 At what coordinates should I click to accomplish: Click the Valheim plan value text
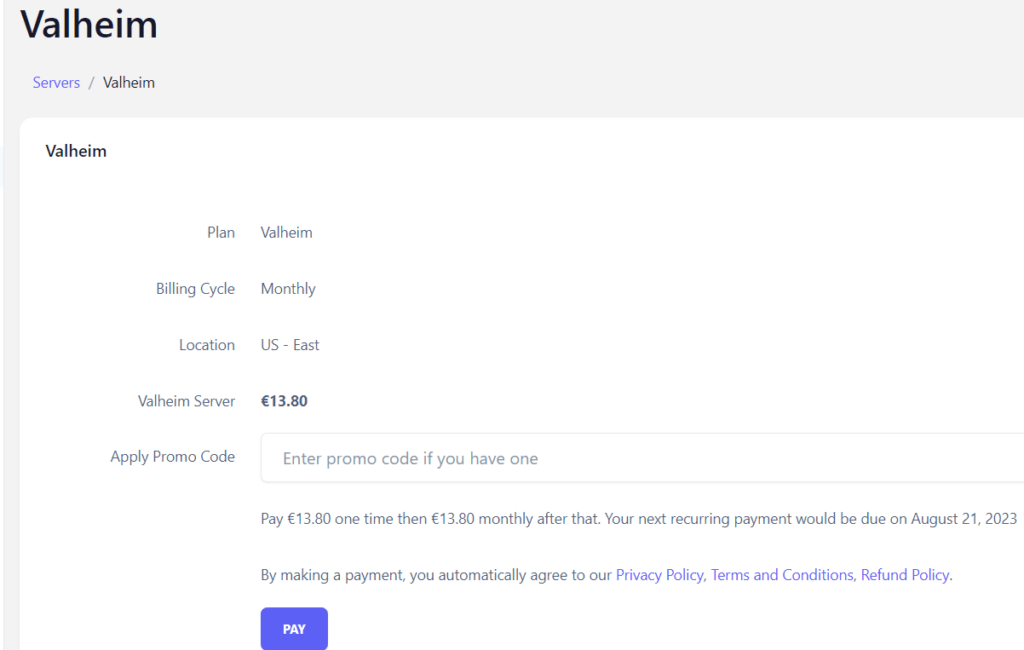[286, 233]
